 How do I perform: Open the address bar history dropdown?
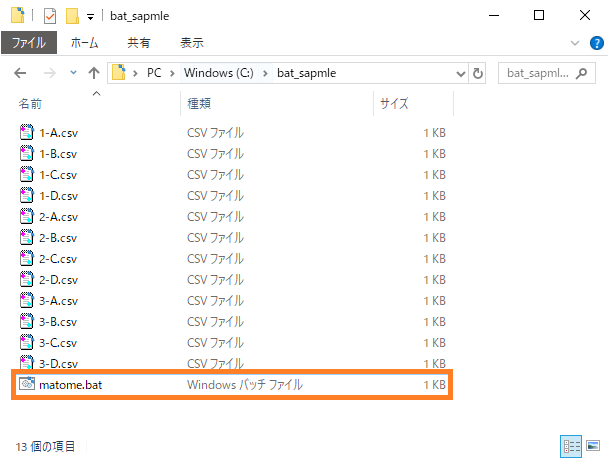pos(461,73)
